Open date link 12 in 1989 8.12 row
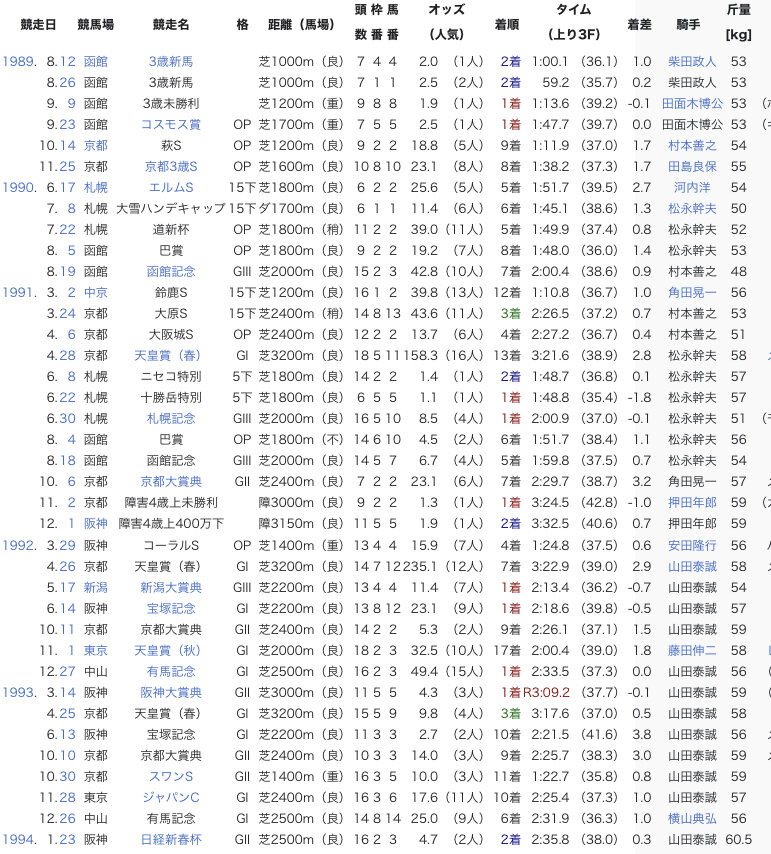The height and width of the screenshot is (854, 771). click(68, 62)
